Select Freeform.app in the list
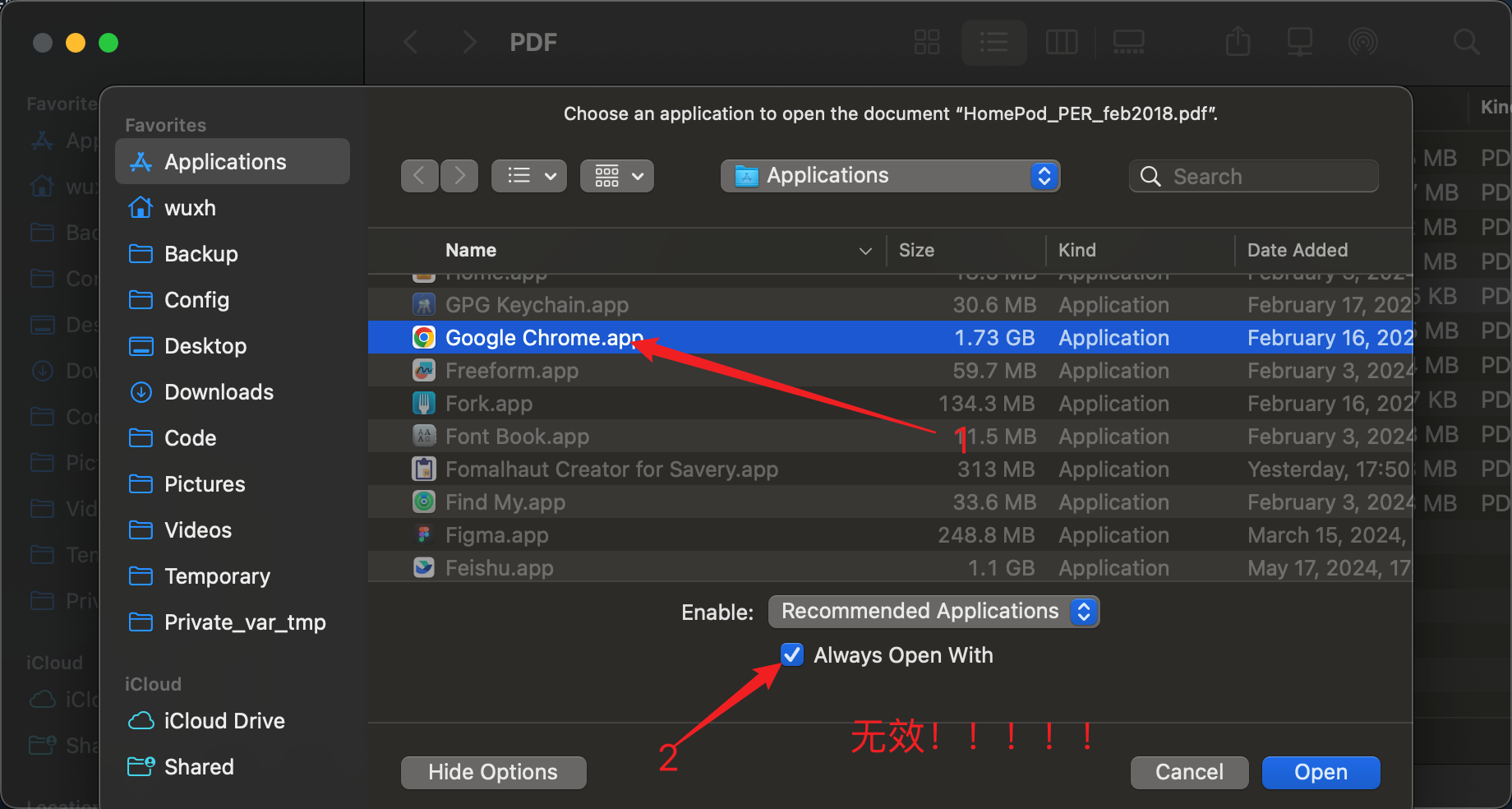 pyautogui.click(x=890, y=371)
